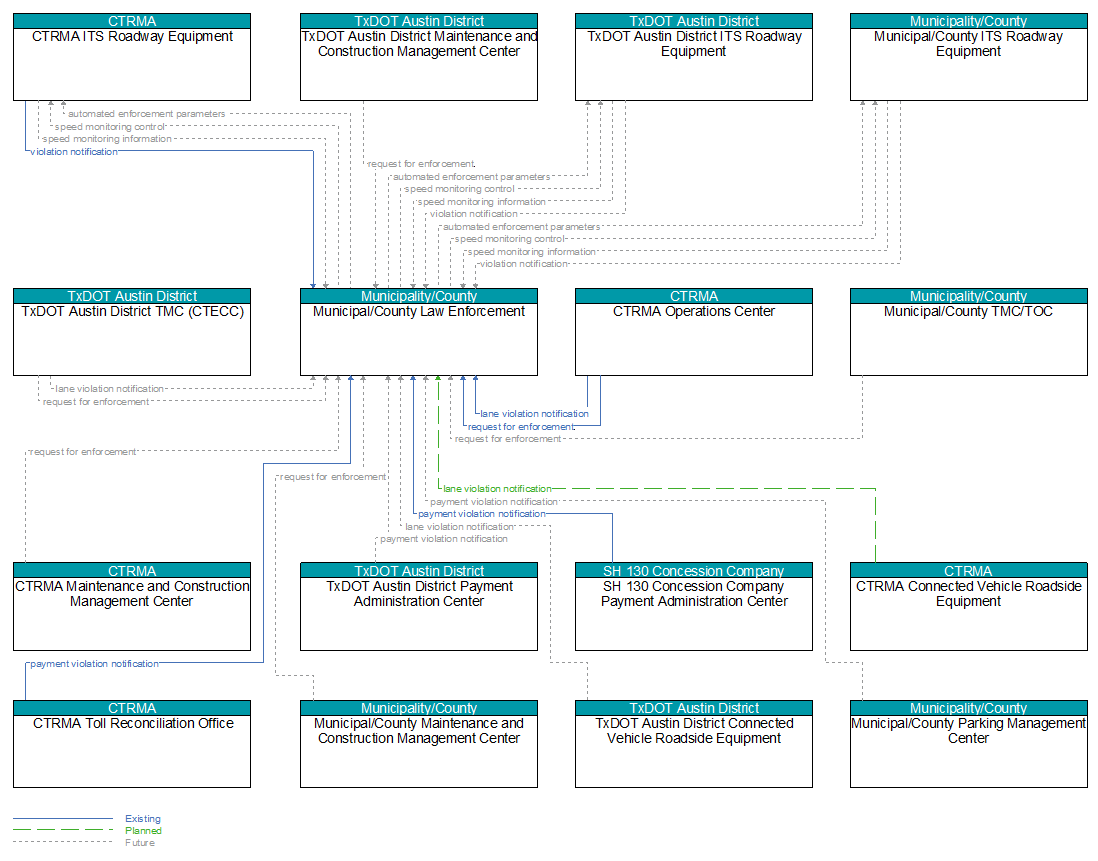This screenshot has height=861, width=1098.
Task: Select the TxDOT Austin District TMC (CTECC) box
Action: point(132,332)
